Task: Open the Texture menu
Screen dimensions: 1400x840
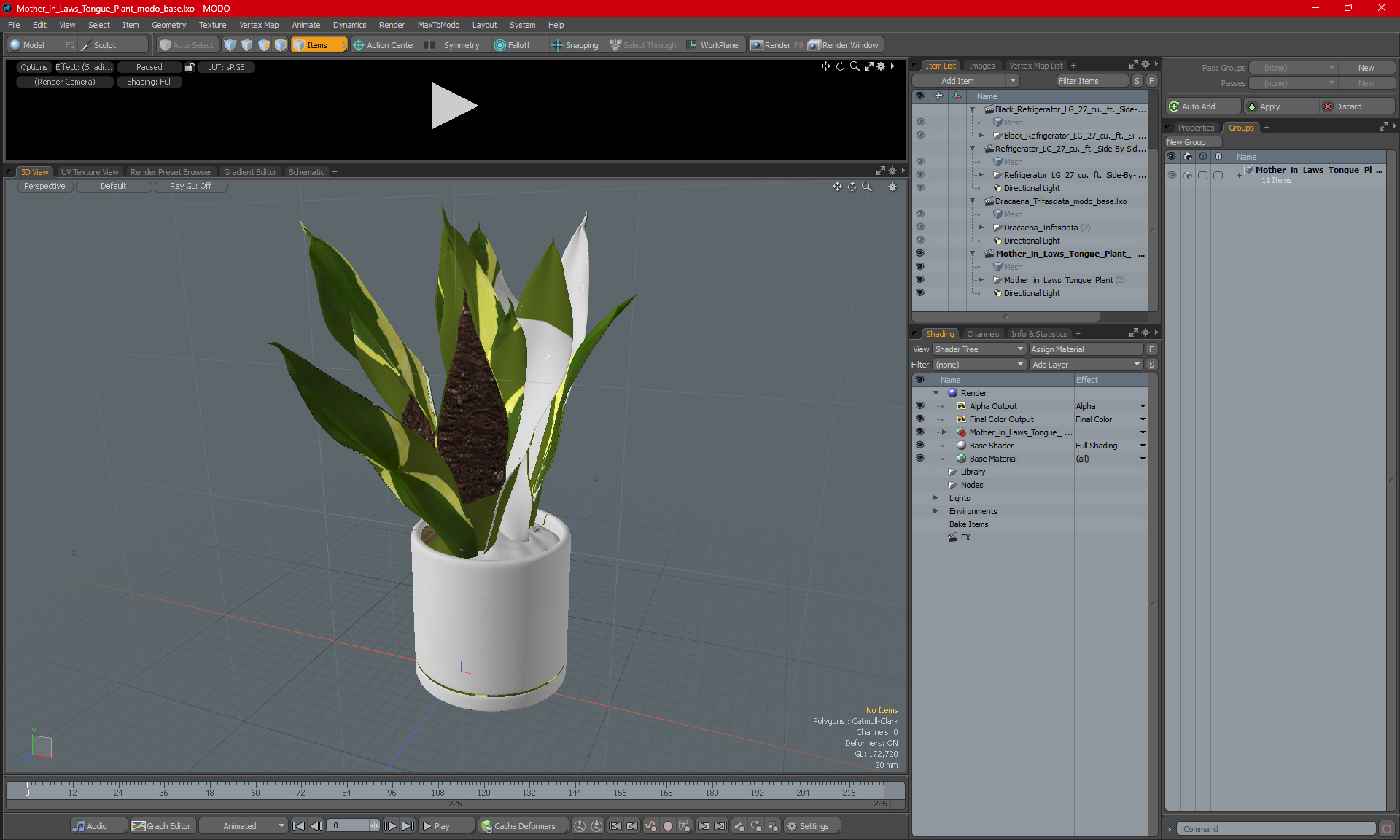Action: point(212,25)
